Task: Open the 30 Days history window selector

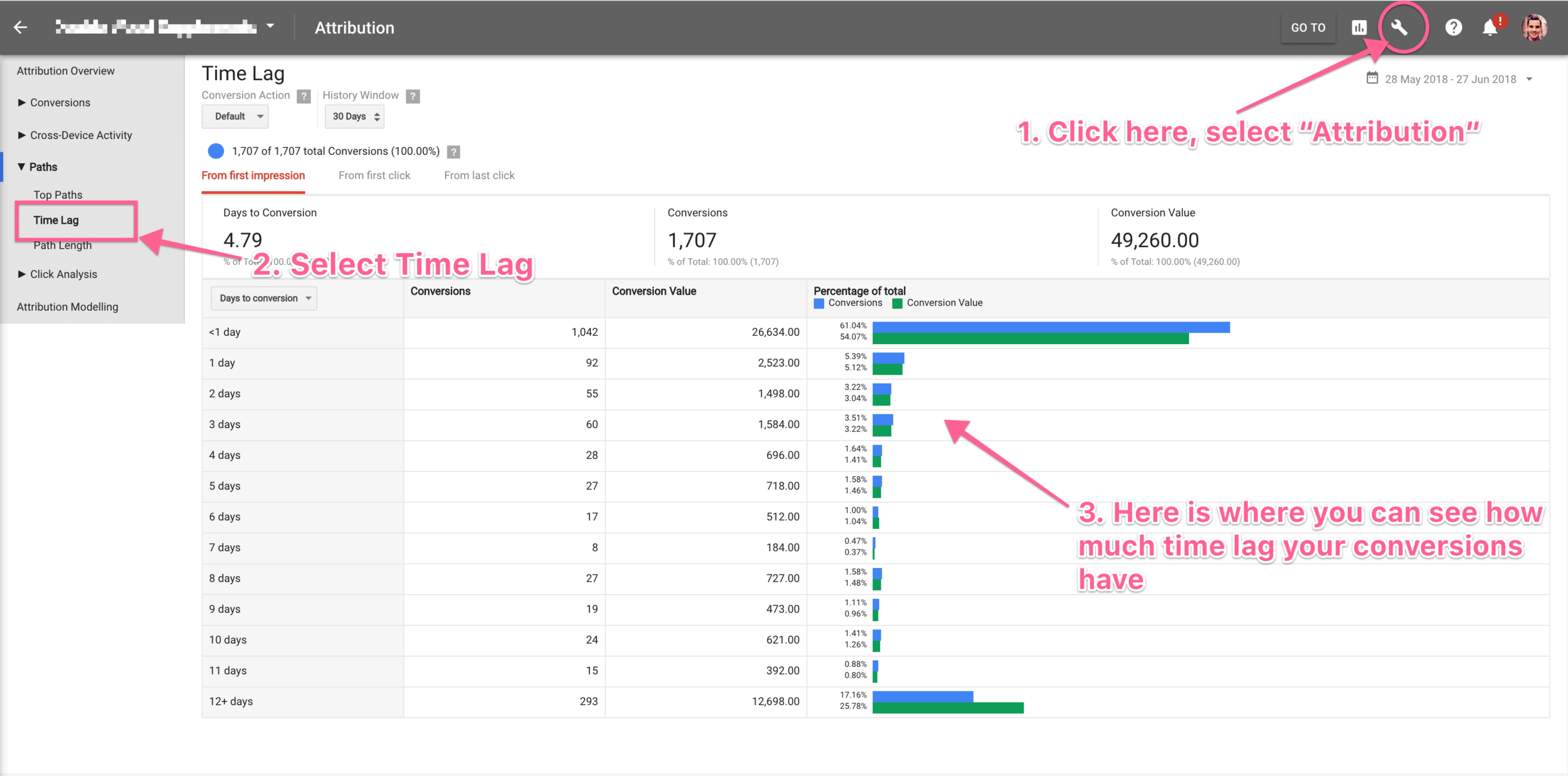Action: tap(354, 117)
